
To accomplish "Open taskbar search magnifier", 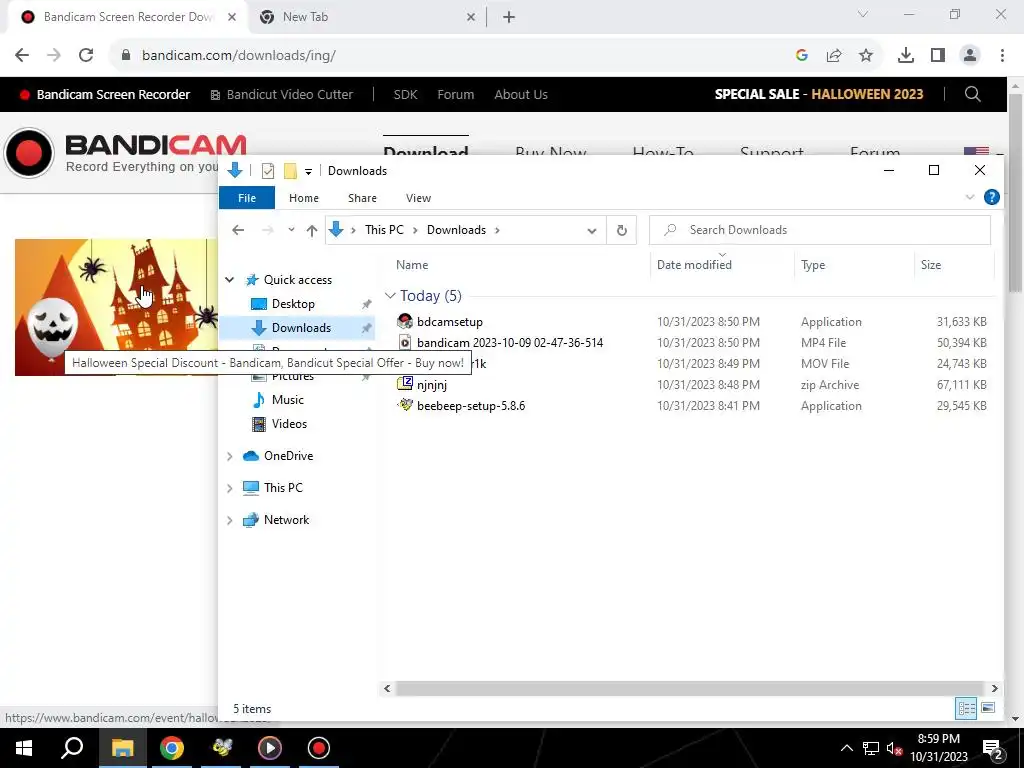I will pos(72,748).
